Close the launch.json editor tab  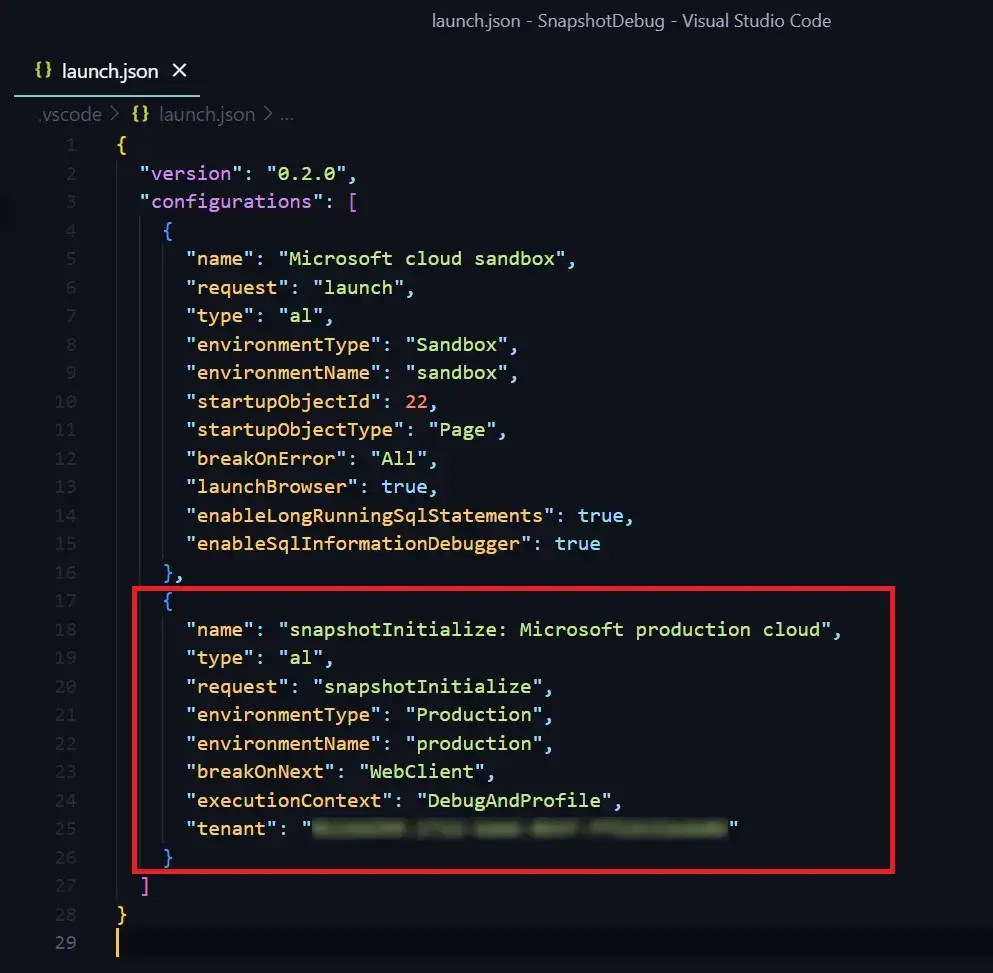(179, 70)
